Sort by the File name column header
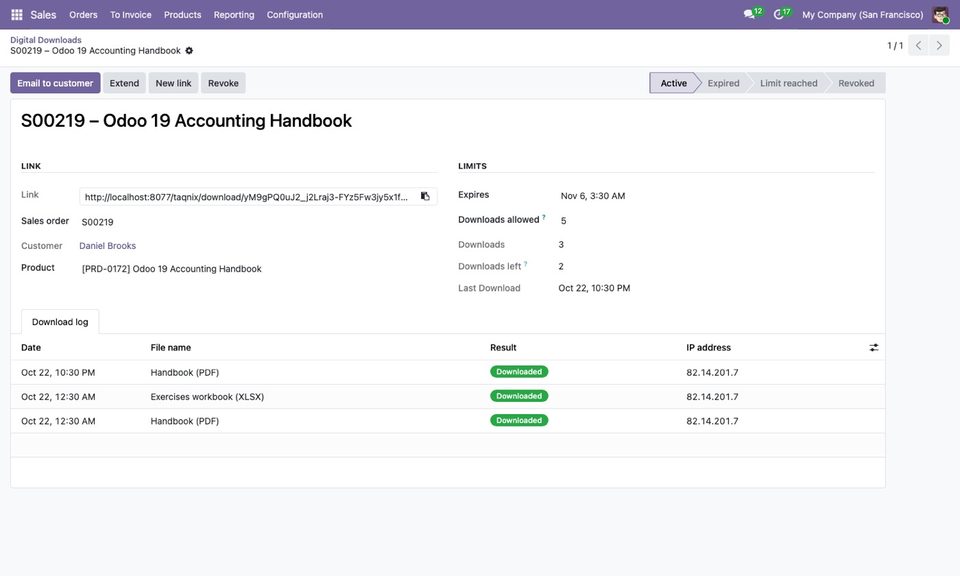 click(171, 348)
